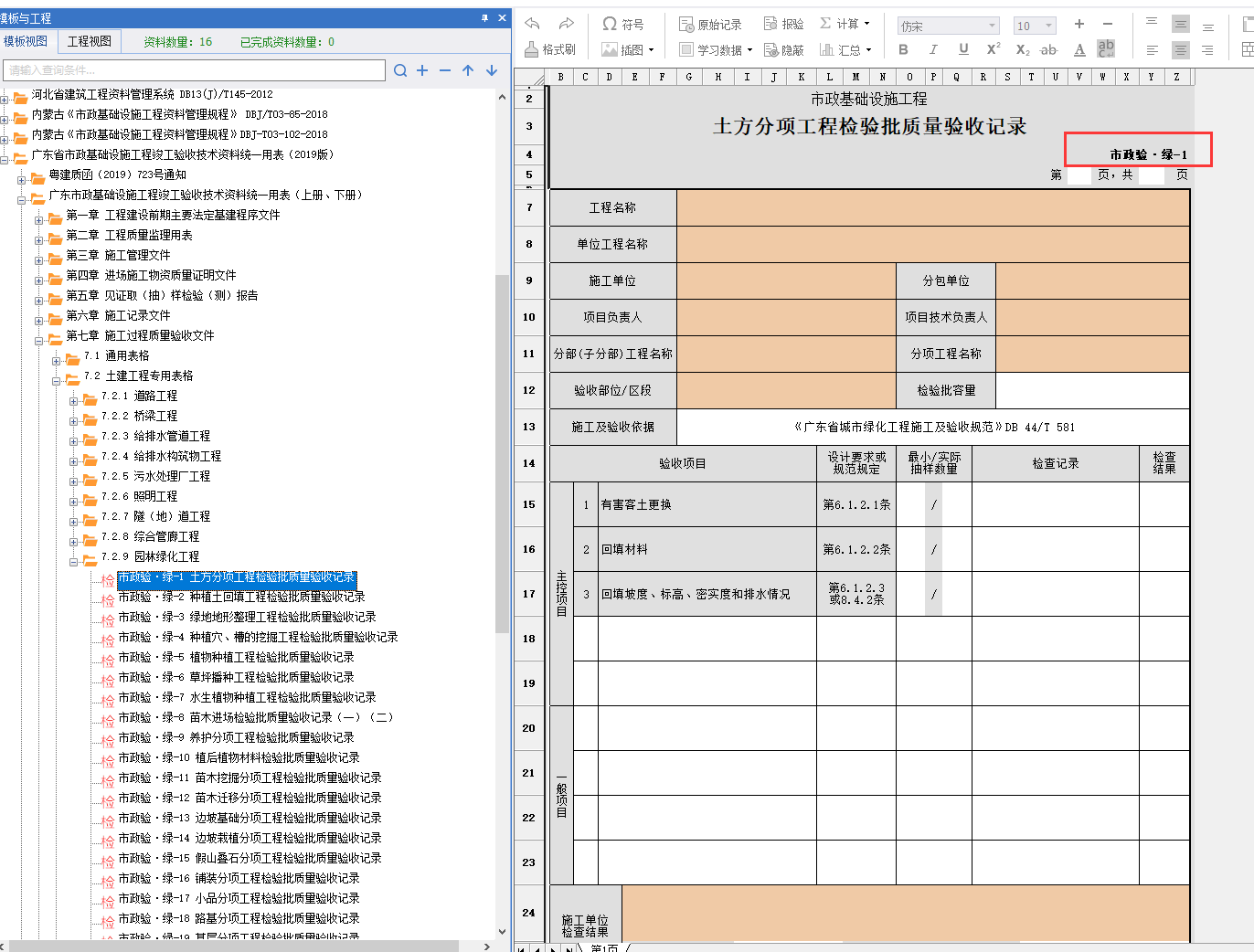This screenshot has width=1254, height=952.
Task: Align cell text to vertical middle
Action: 1181,24
